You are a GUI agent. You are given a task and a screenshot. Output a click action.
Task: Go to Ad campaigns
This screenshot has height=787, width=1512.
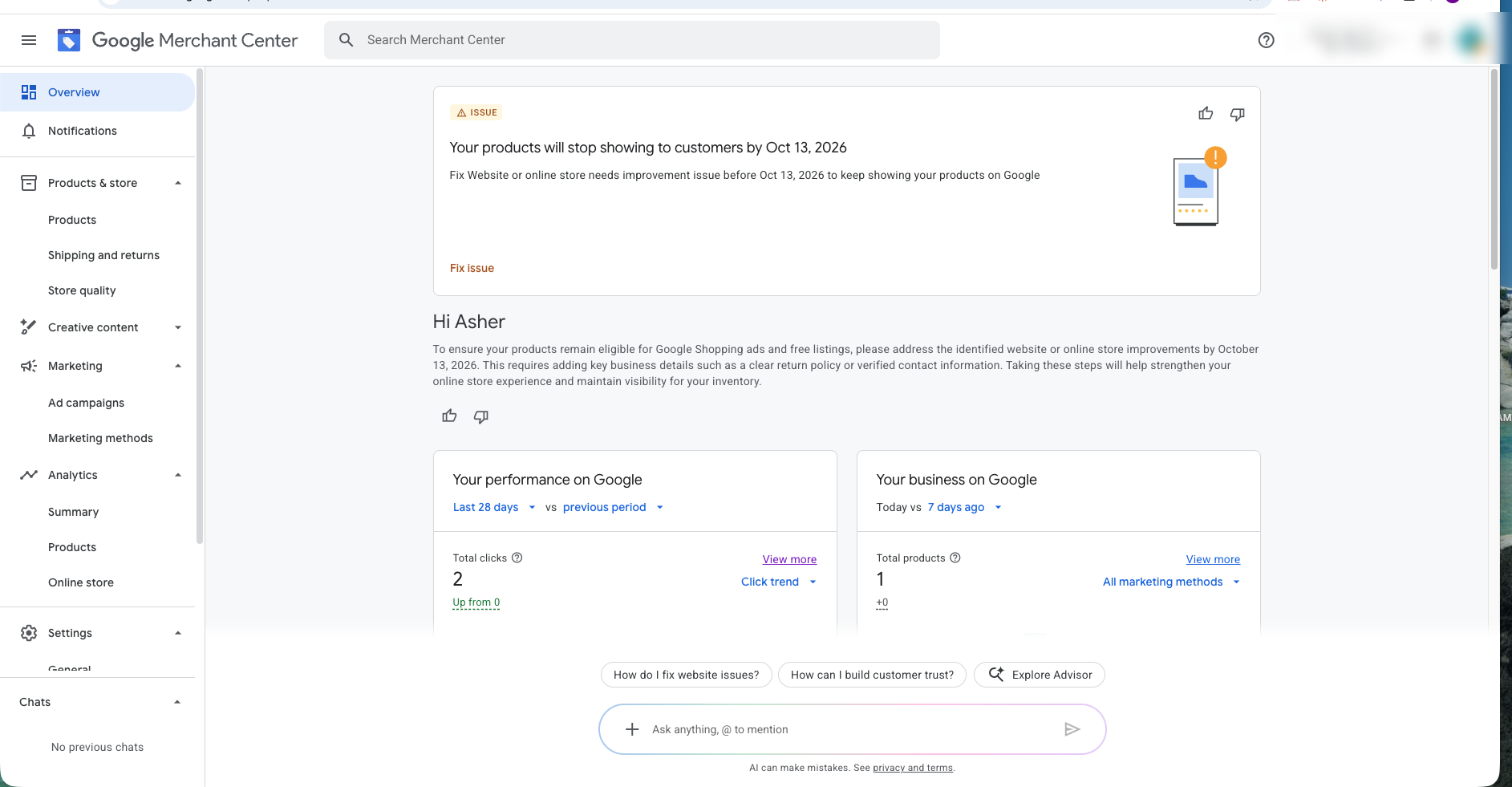pyautogui.click(x=86, y=403)
